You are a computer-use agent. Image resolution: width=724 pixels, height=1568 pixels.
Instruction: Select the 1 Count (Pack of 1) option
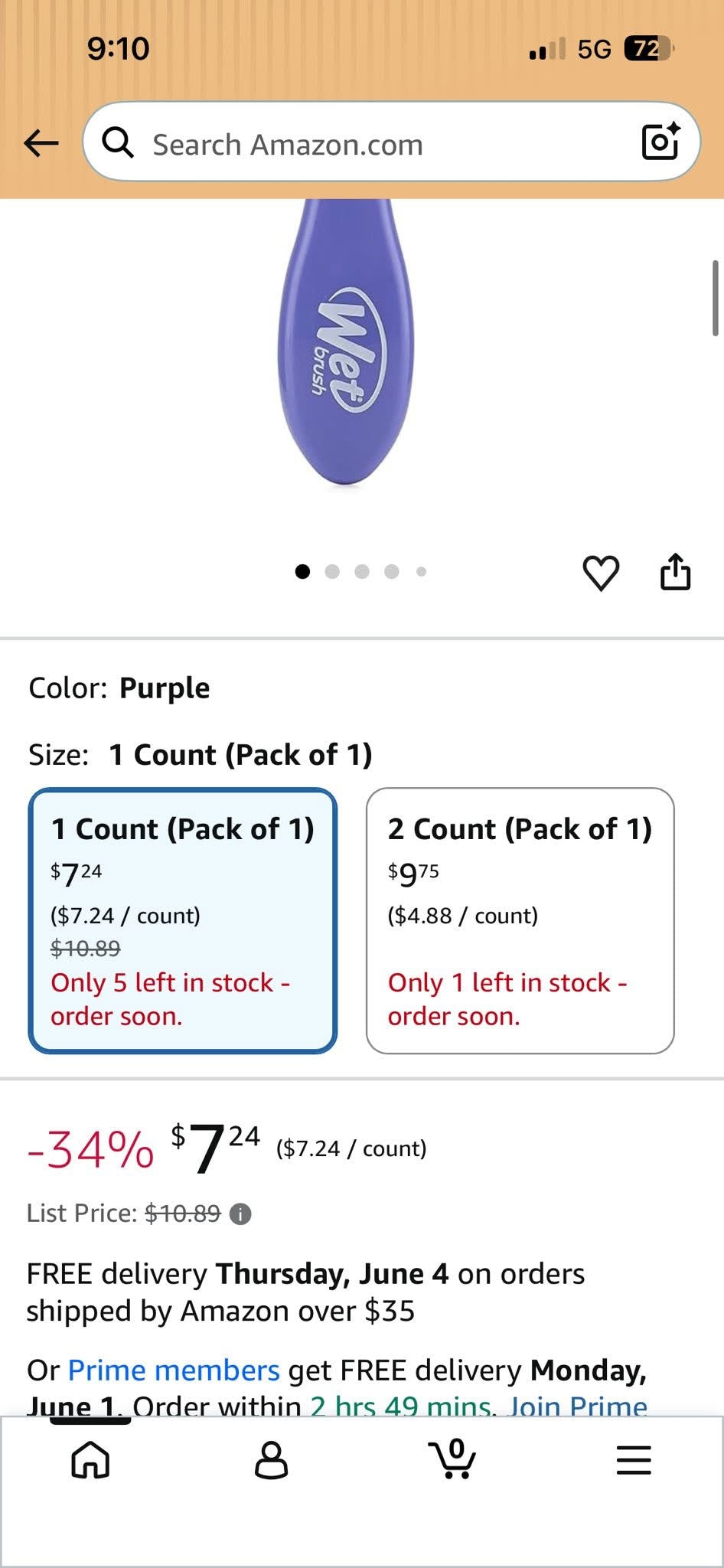pyautogui.click(x=183, y=921)
